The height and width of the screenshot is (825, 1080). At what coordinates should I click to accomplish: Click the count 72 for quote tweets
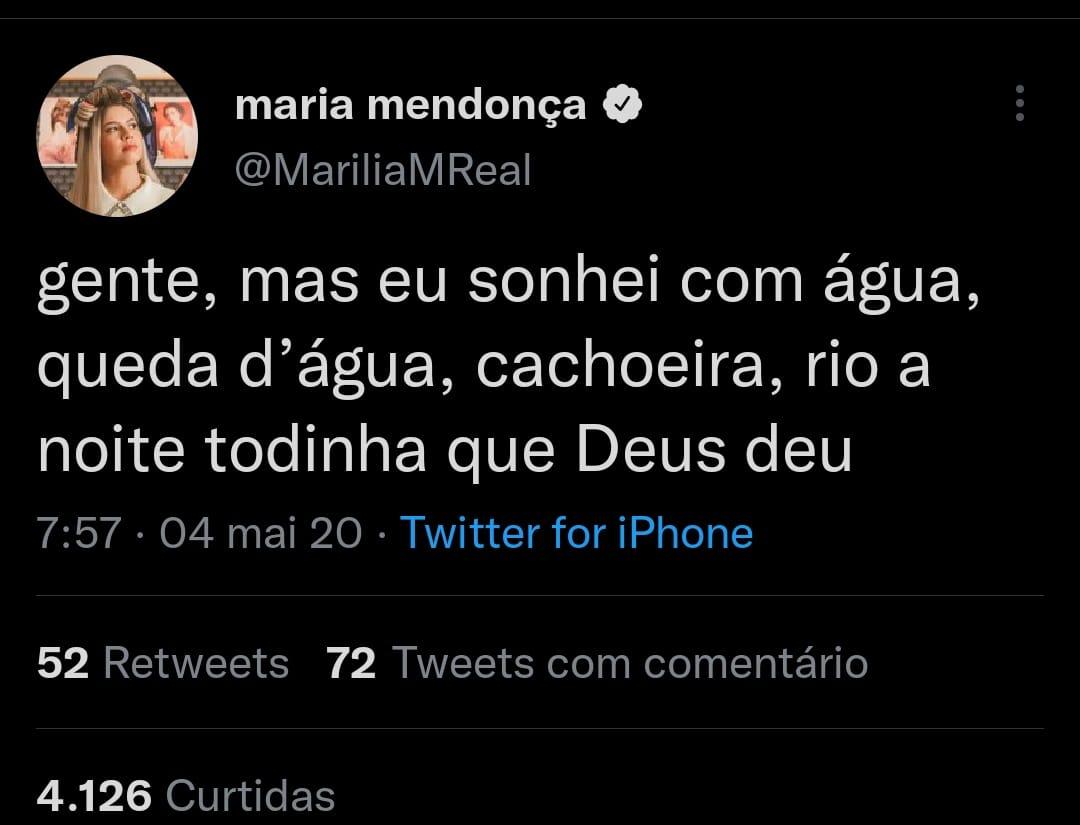[x=350, y=662]
